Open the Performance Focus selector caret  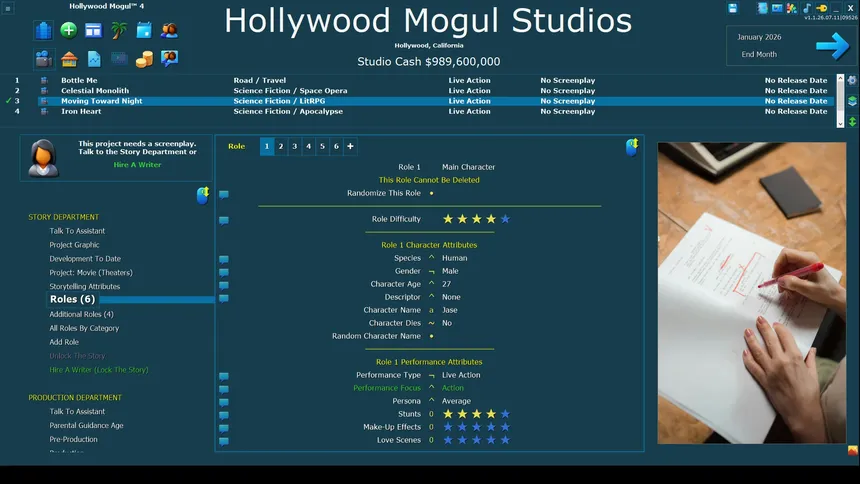click(432, 387)
